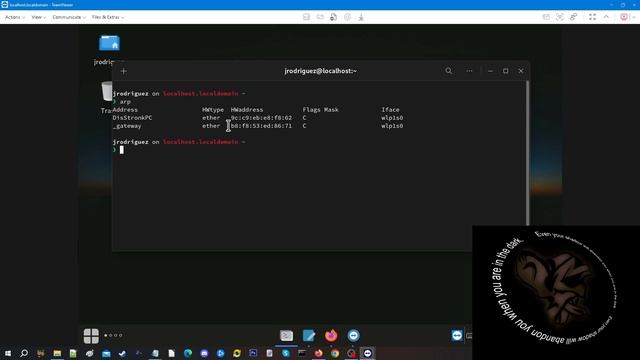Open Skype from the Windows taskbar

(286, 353)
